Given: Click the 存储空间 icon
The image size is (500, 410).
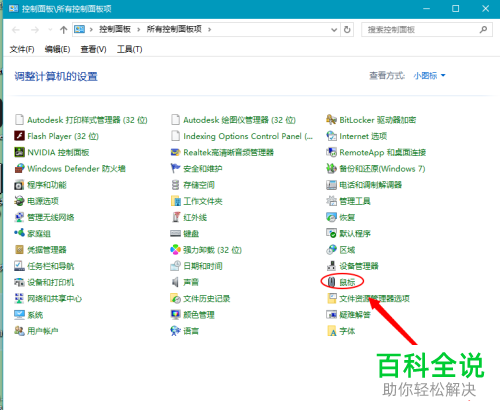Looking at the screenshot, I should [x=175, y=185].
